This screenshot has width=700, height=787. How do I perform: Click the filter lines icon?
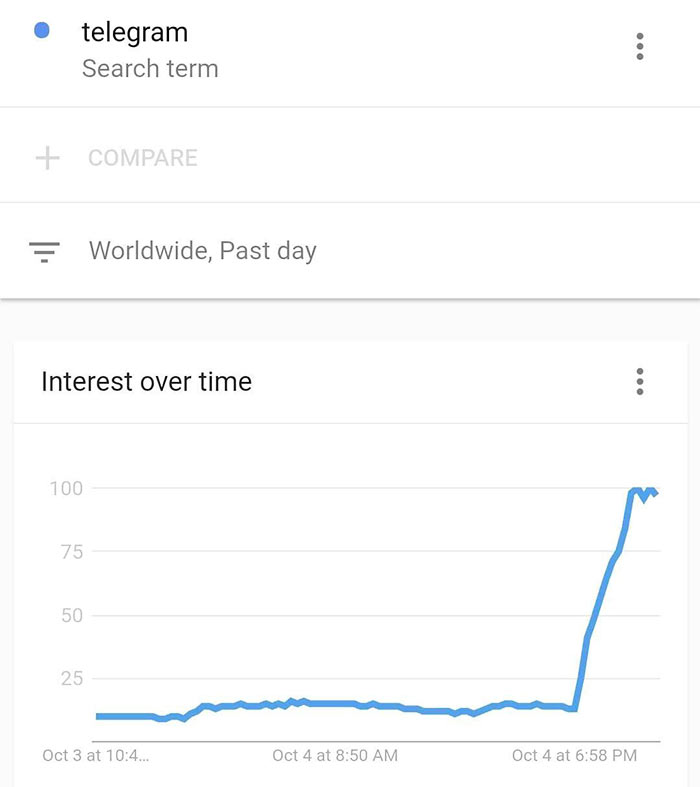45,251
